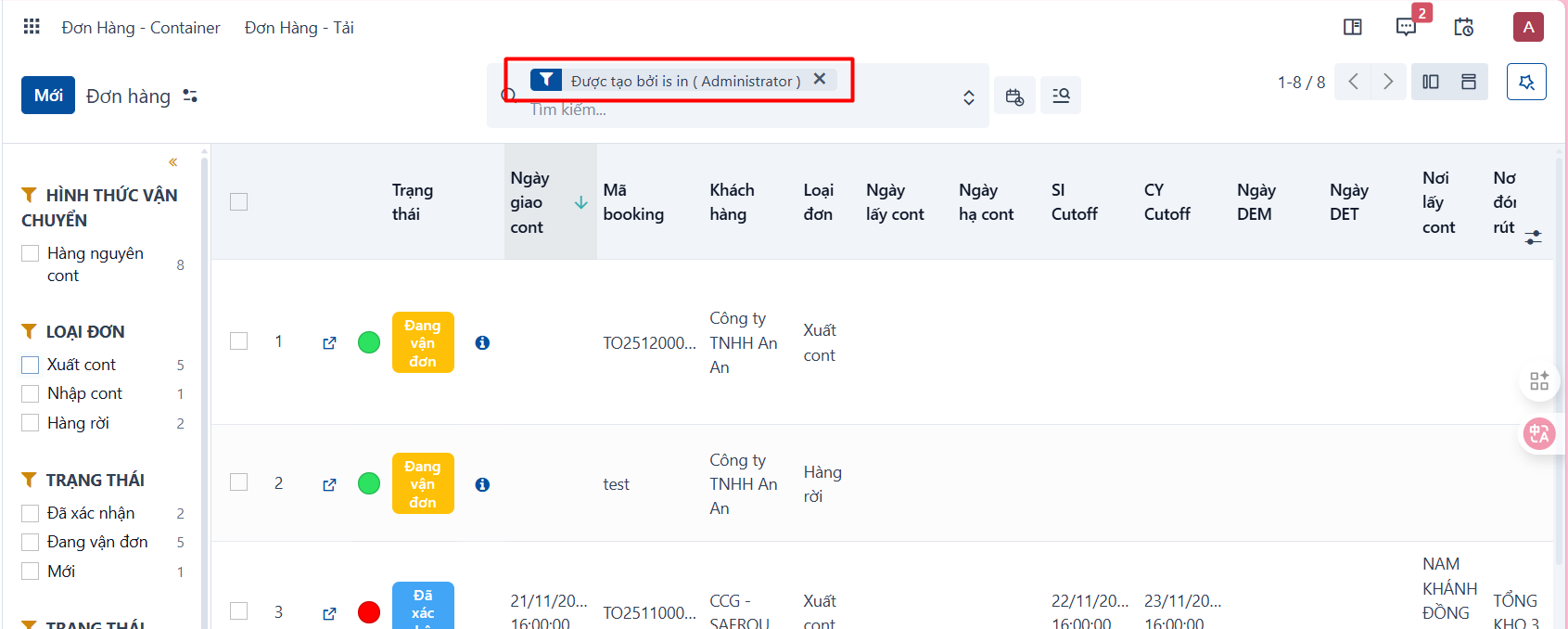Image resolution: width=1568 pixels, height=629 pixels.
Task: Switch to the list view
Action: pyautogui.click(x=1469, y=82)
